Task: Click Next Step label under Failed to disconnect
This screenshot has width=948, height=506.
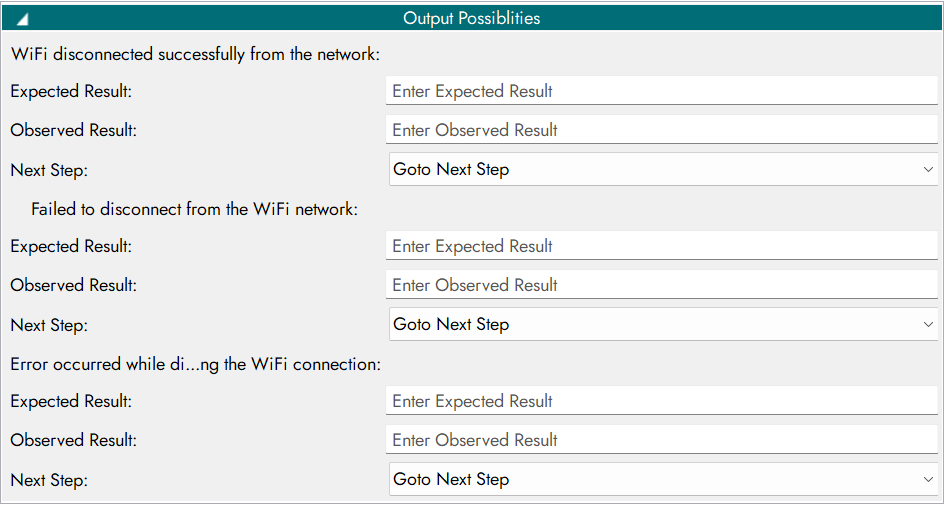Action: (49, 325)
